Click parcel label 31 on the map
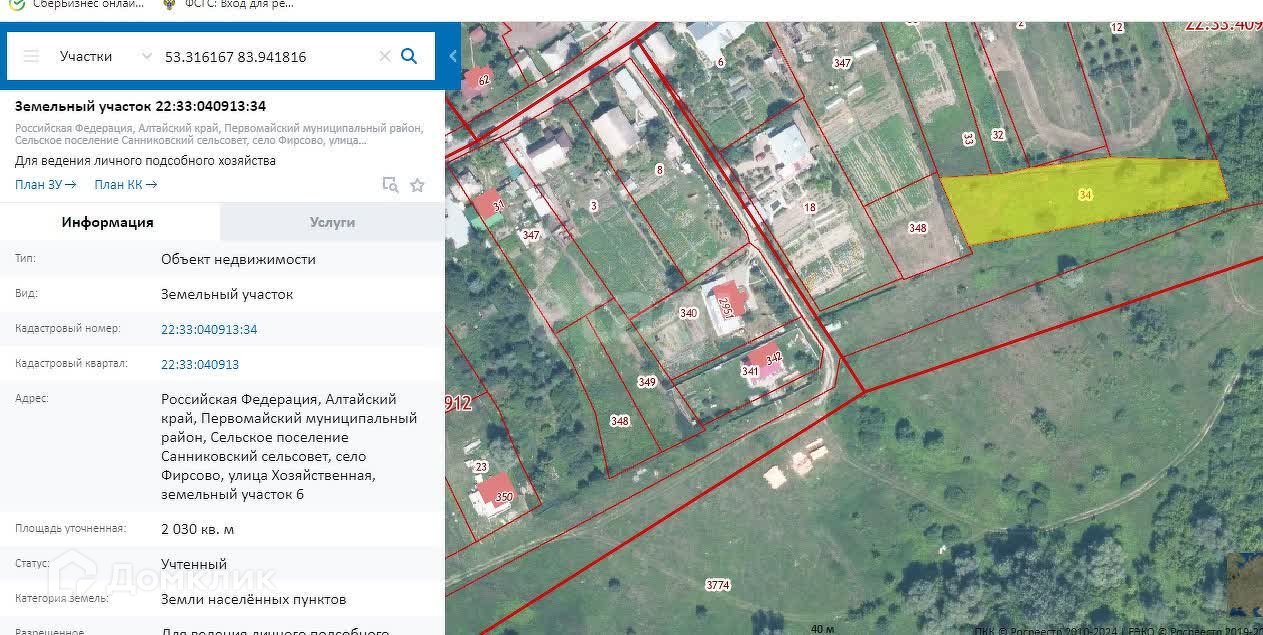 point(498,205)
